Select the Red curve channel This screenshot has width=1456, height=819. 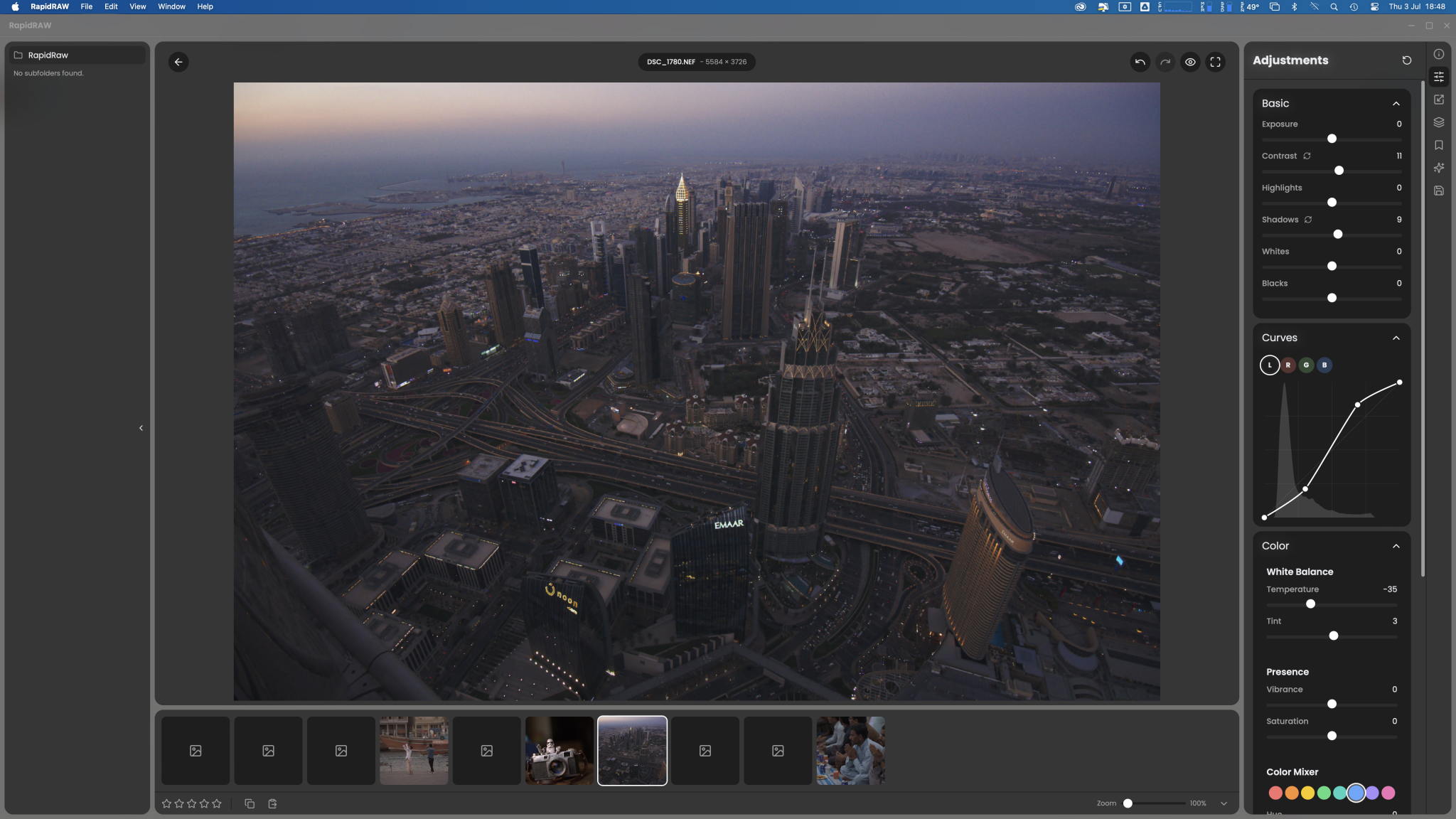tap(1288, 365)
